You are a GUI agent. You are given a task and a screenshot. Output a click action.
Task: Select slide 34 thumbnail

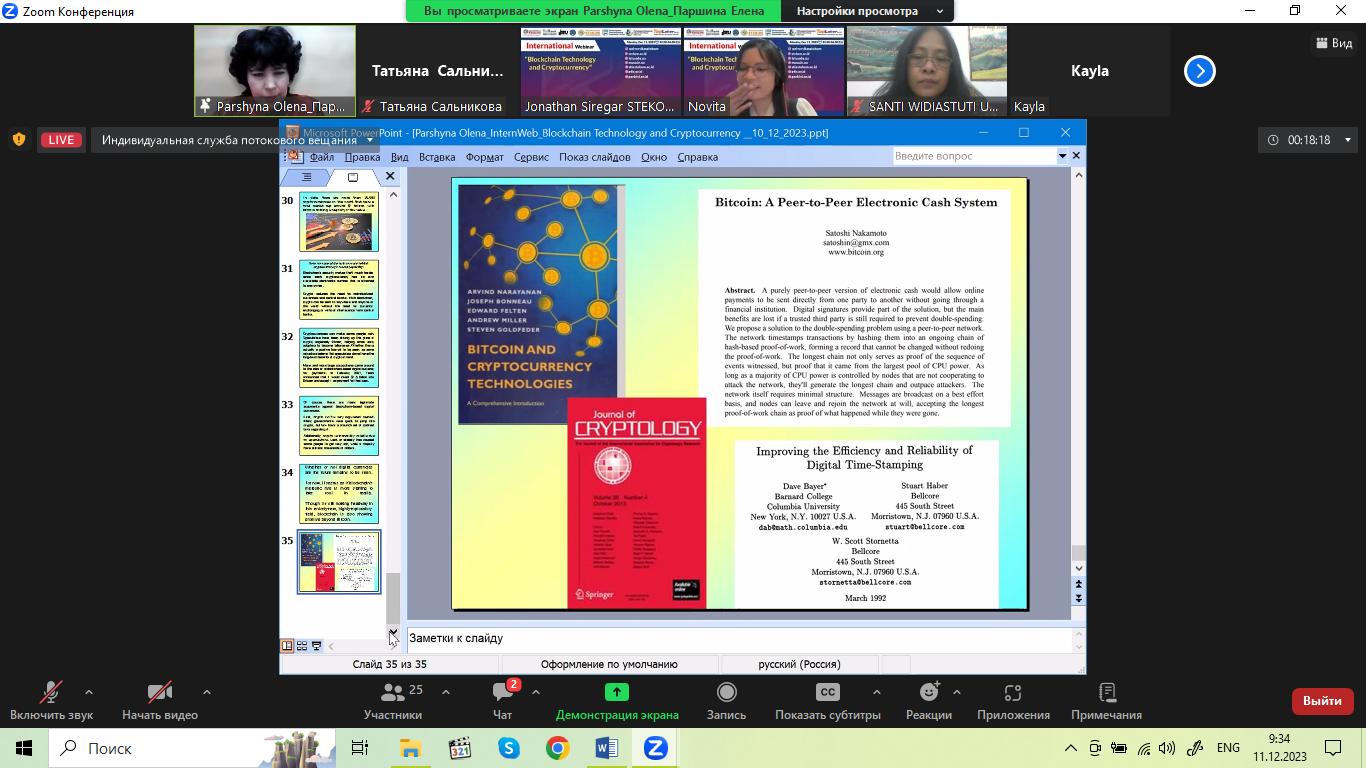(x=339, y=493)
